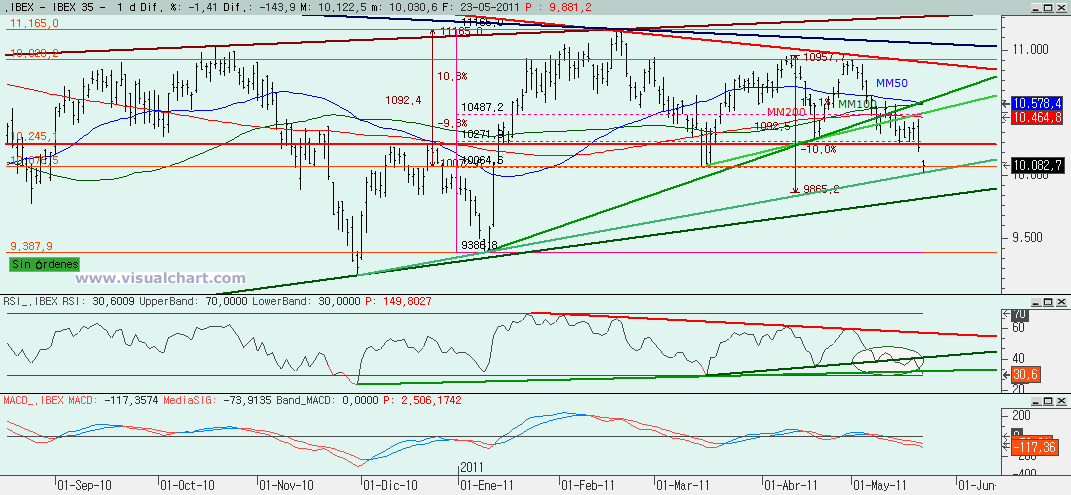Screen dimensions: 1071x495
Task: Click the 9865,2 target annotation
Action: tap(821, 190)
